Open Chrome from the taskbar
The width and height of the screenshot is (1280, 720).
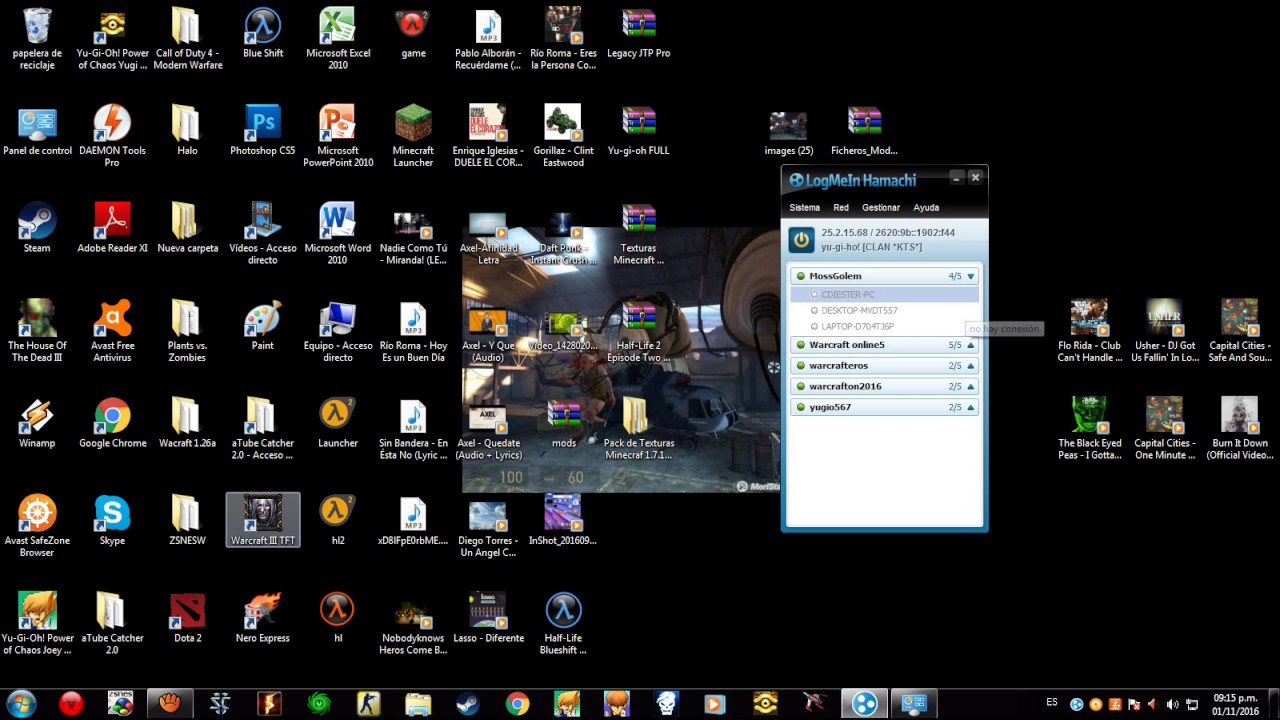point(517,704)
